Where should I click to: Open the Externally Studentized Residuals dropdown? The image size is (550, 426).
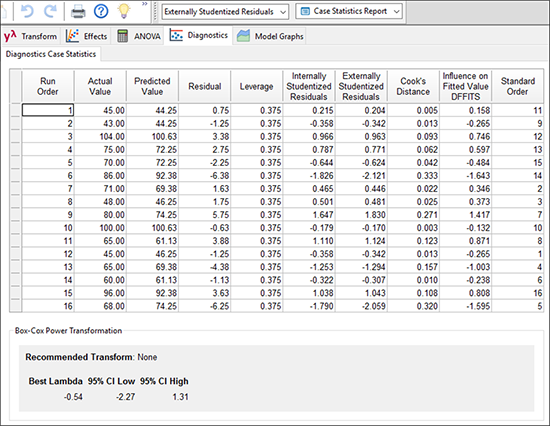tap(225, 12)
